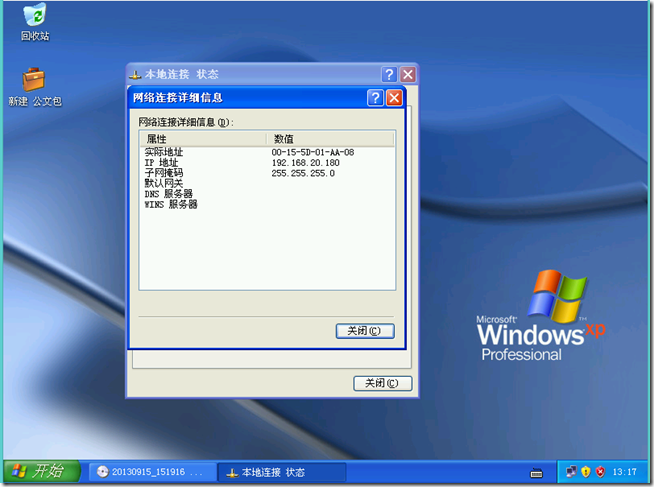
Task: Click the 属性 column header
Action: 203,139
